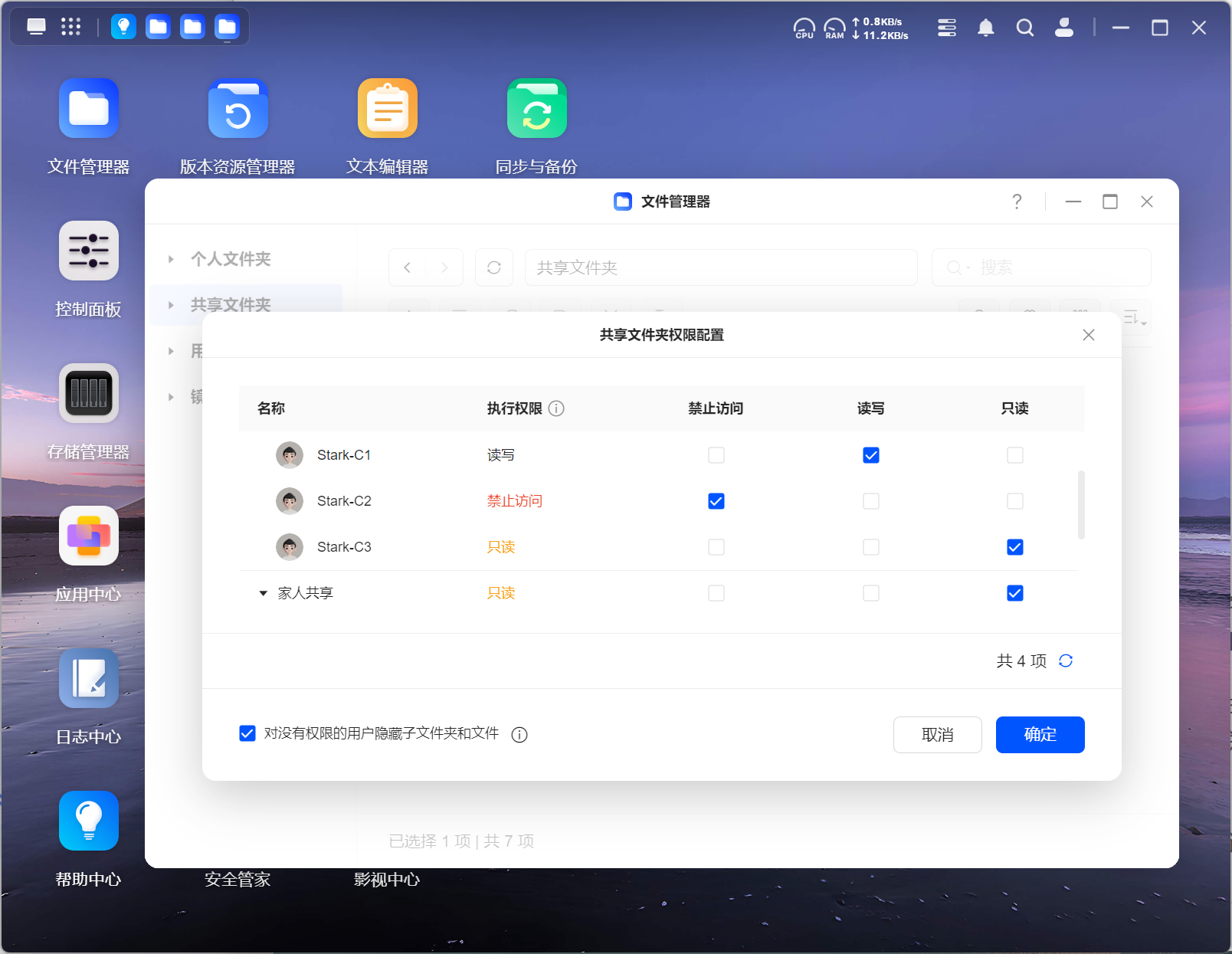1232x954 pixels.
Task: View RAM usage indicator in top bar
Action: pos(834,28)
